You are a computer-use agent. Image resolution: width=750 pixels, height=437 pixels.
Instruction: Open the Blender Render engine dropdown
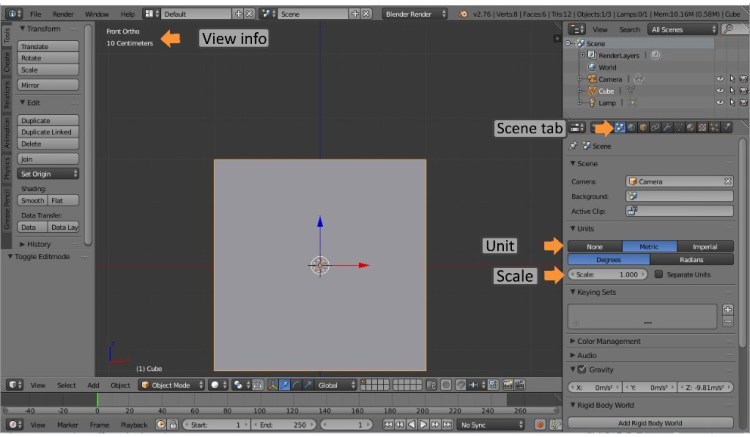(x=415, y=14)
